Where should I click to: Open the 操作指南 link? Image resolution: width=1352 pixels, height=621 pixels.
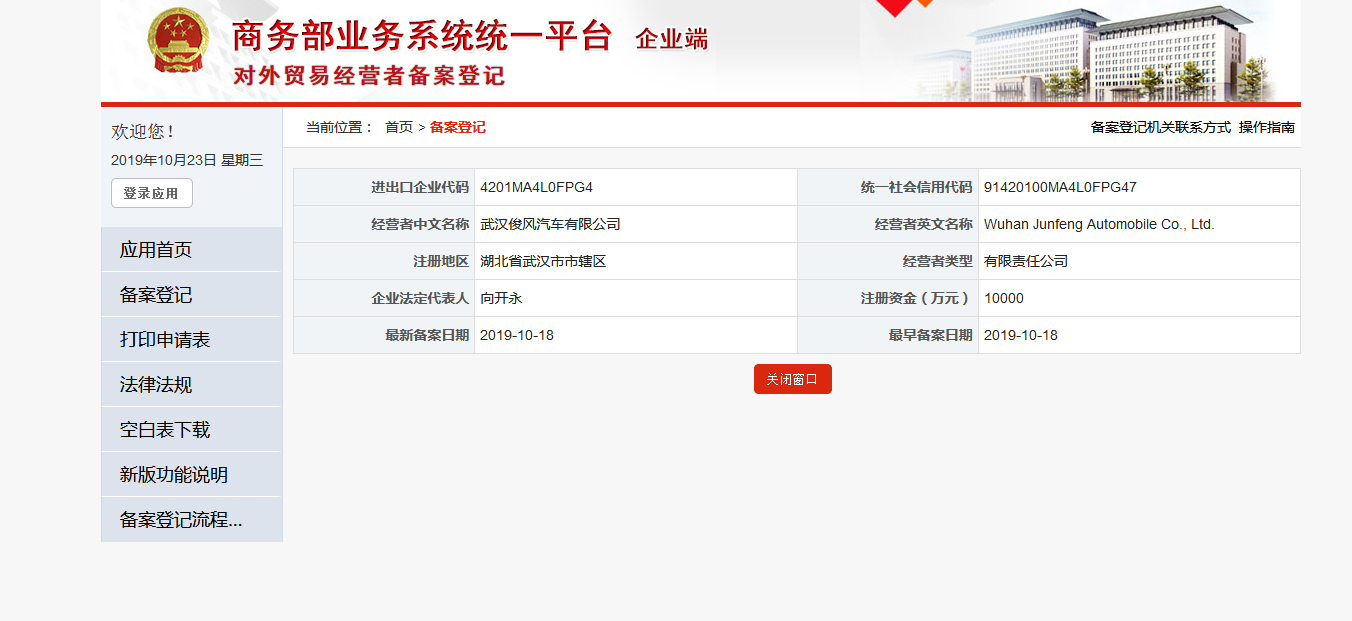coord(1267,127)
